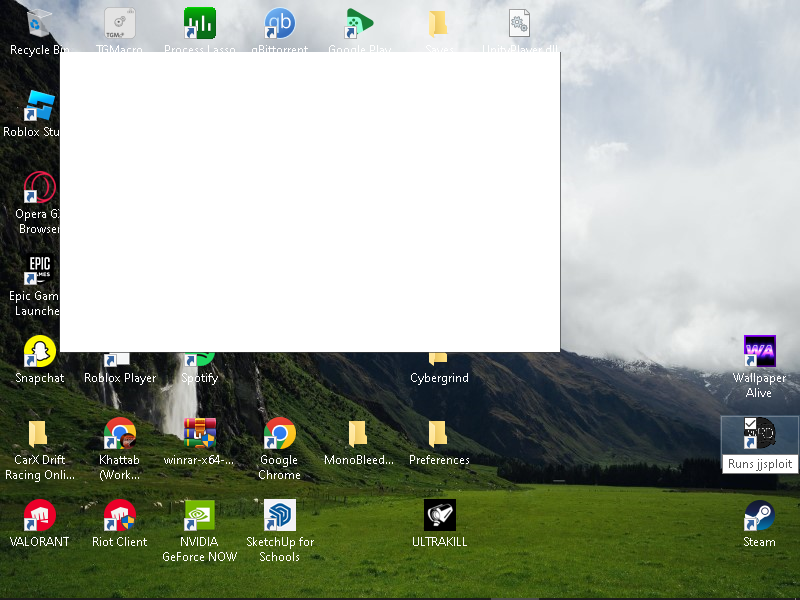This screenshot has width=800, height=600.
Task: Select the VALORANT desktop shortcut
Action: tap(39, 515)
